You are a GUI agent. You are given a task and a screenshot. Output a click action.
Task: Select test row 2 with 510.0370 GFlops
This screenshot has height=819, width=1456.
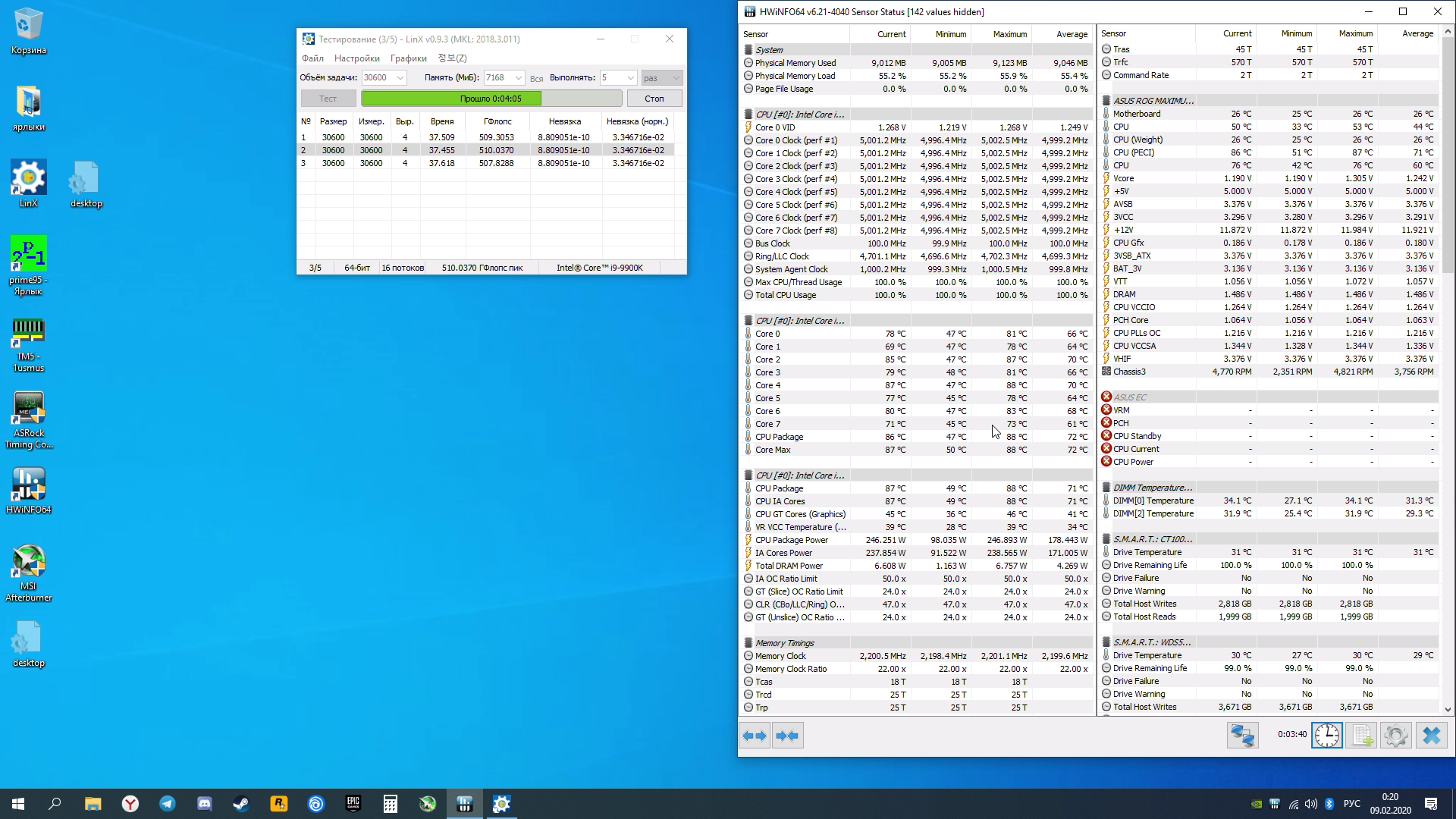click(485, 150)
